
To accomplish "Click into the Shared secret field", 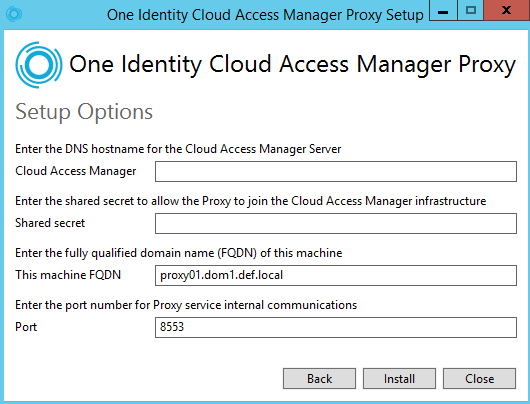I will tap(336, 223).
